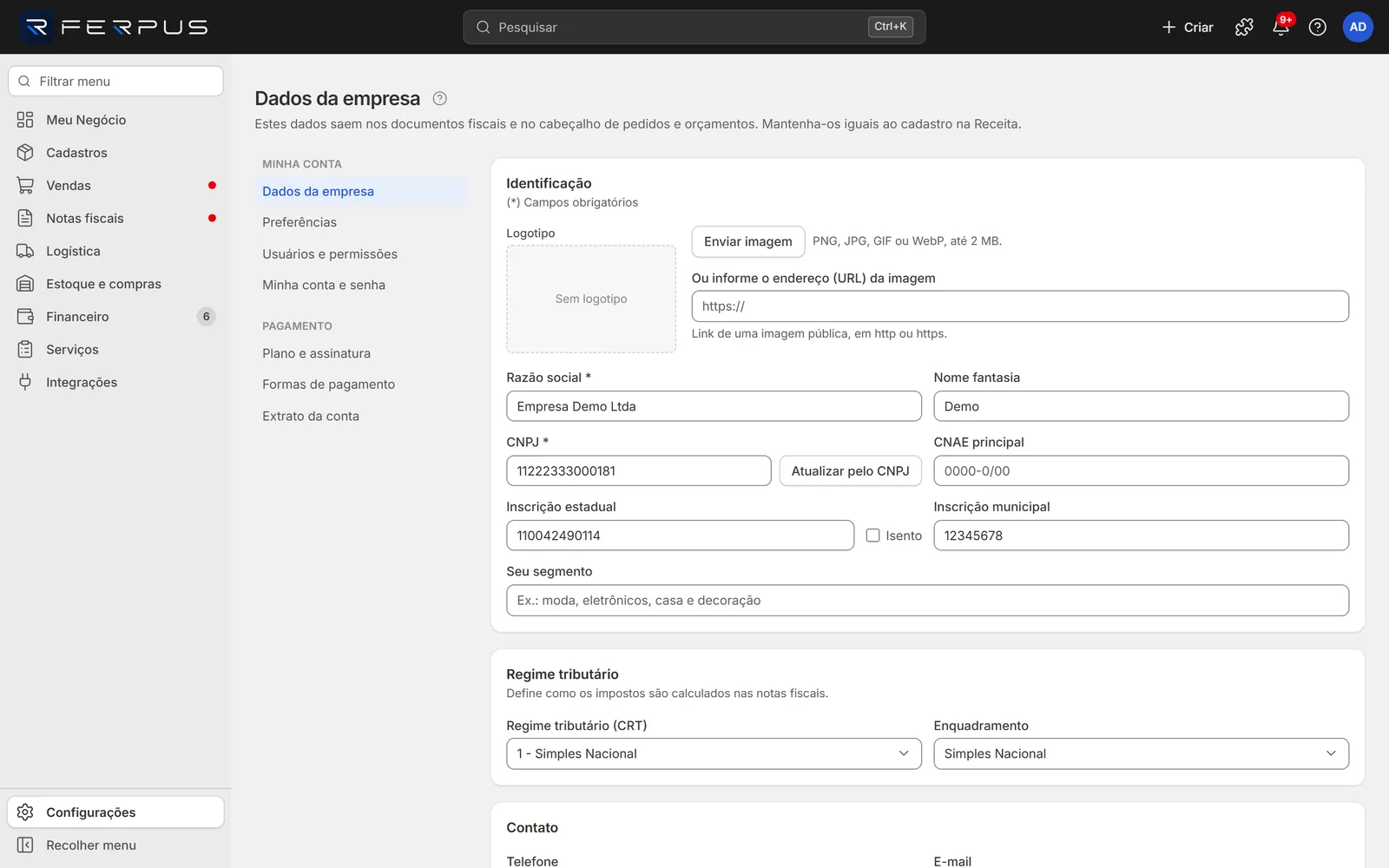Click the Estoque e compras warehouse icon
The height and width of the screenshot is (868, 1389).
(25, 284)
